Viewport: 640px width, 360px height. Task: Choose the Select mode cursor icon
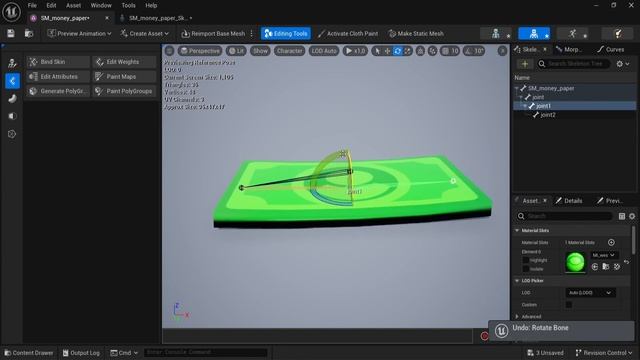point(377,51)
